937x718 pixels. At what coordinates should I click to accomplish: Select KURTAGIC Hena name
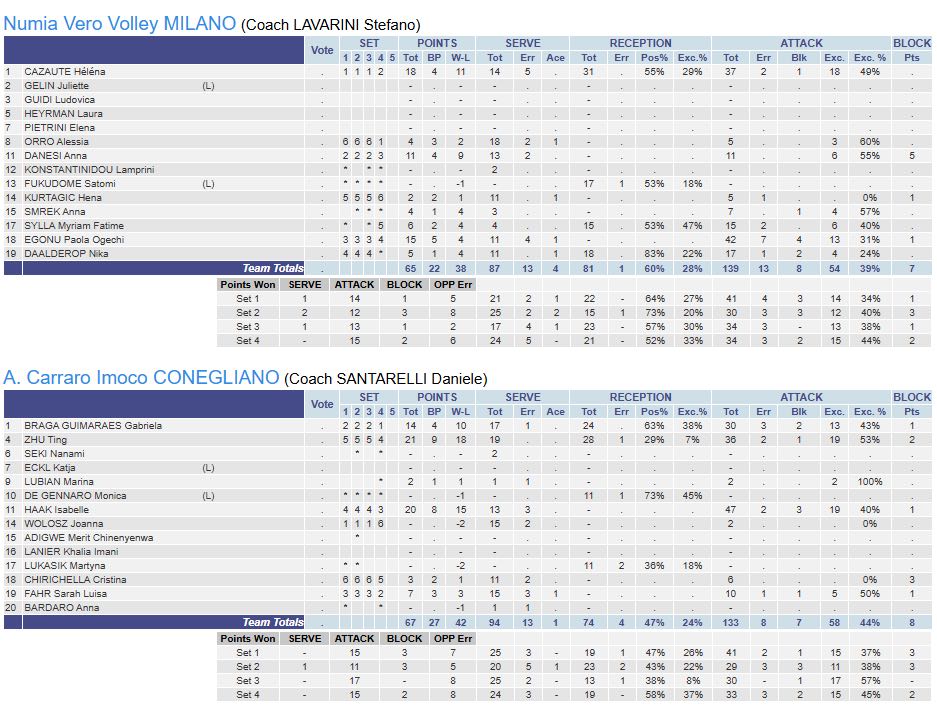coord(63,198)
